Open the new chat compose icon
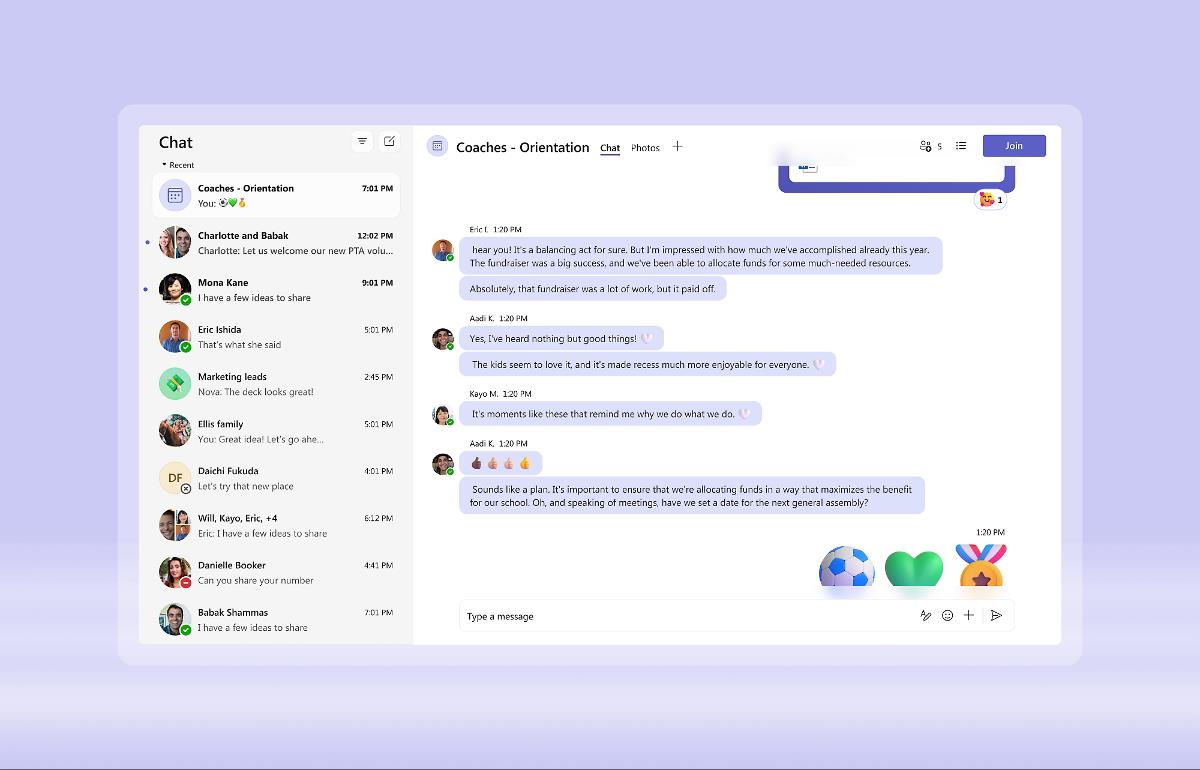Viewport: 1200px width, 770px height. [389, 141]
